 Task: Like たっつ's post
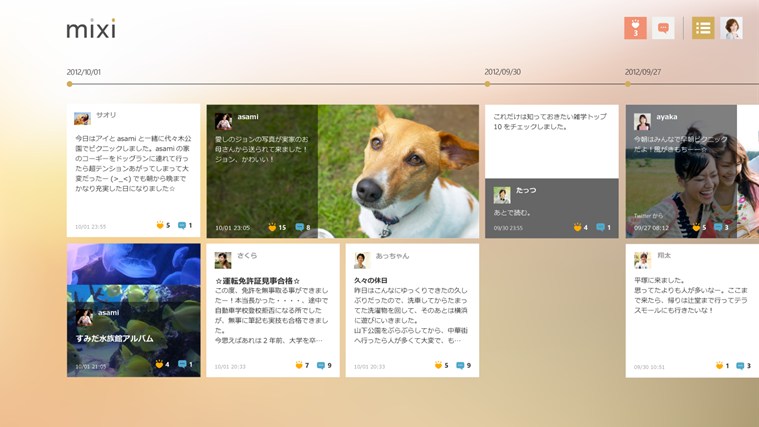tap(577, 227)
